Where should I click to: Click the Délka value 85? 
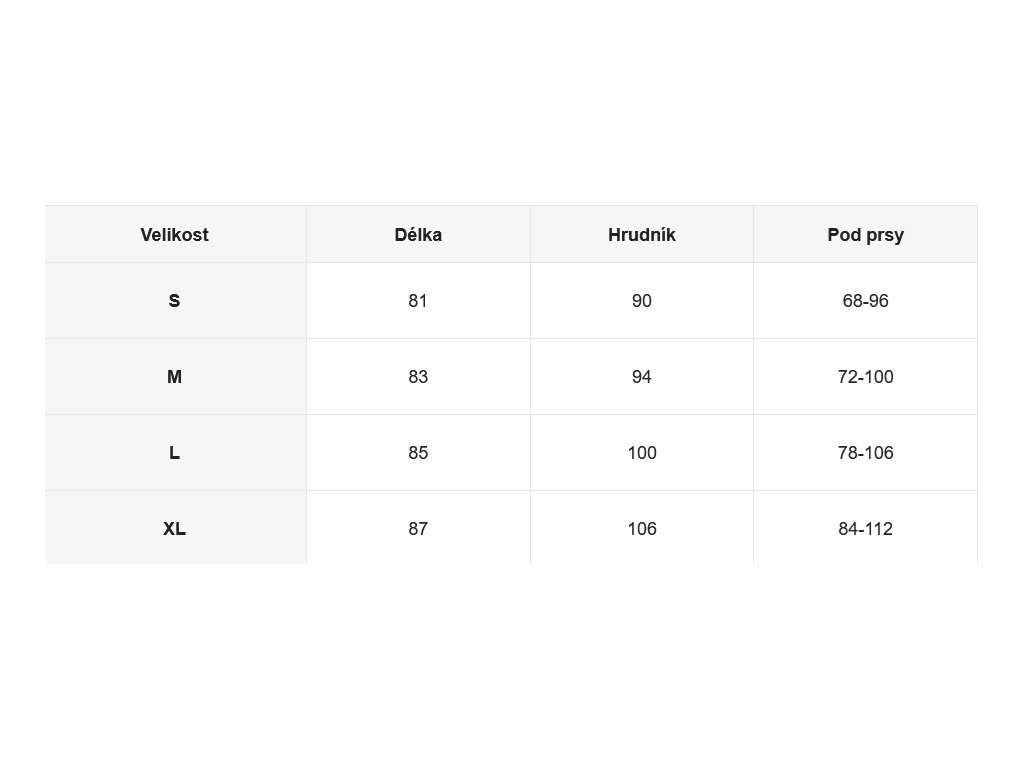click(418, 453)
